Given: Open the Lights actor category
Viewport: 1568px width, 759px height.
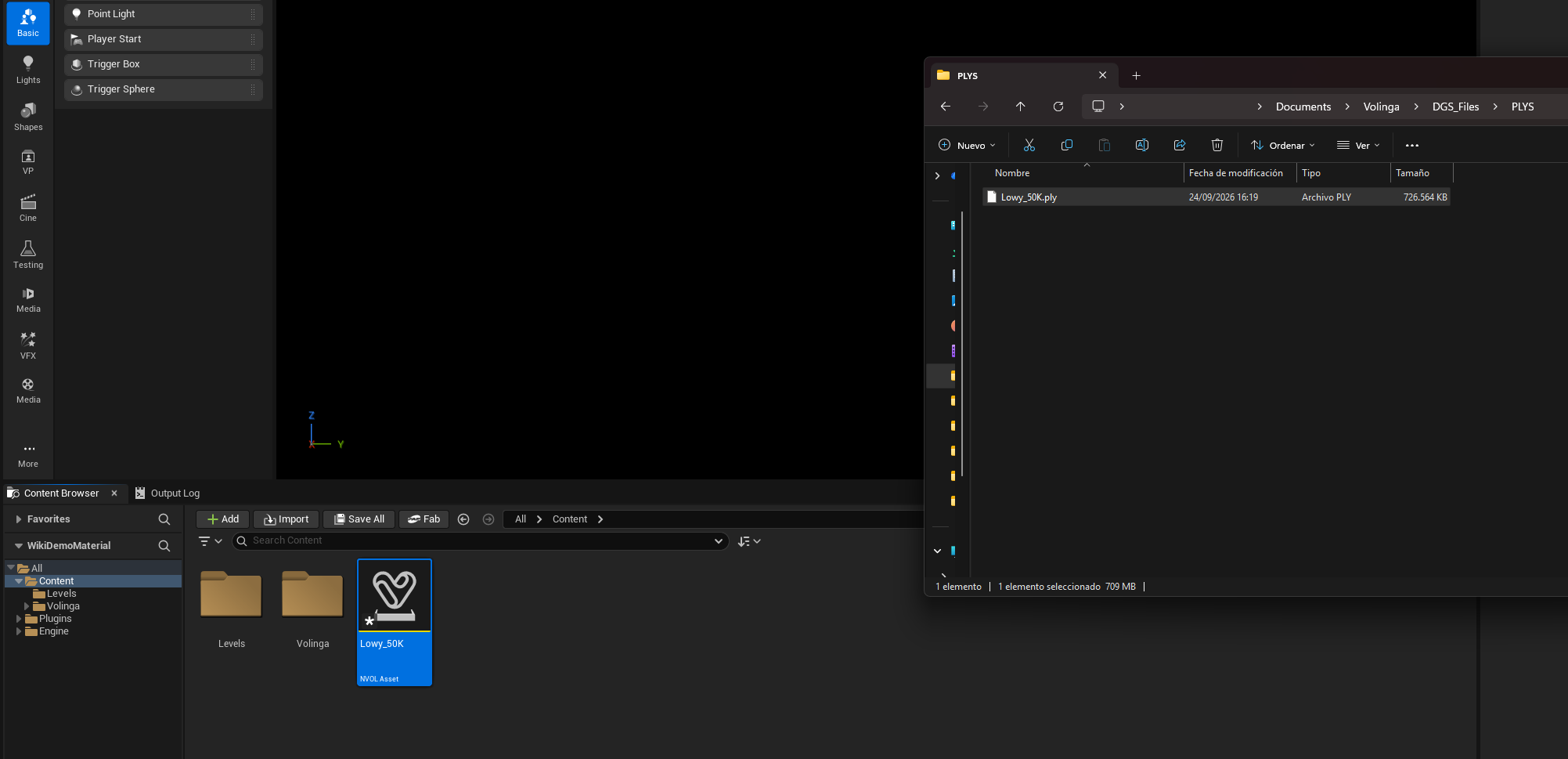Looking at the screenshot, I should tap(28, 70).
